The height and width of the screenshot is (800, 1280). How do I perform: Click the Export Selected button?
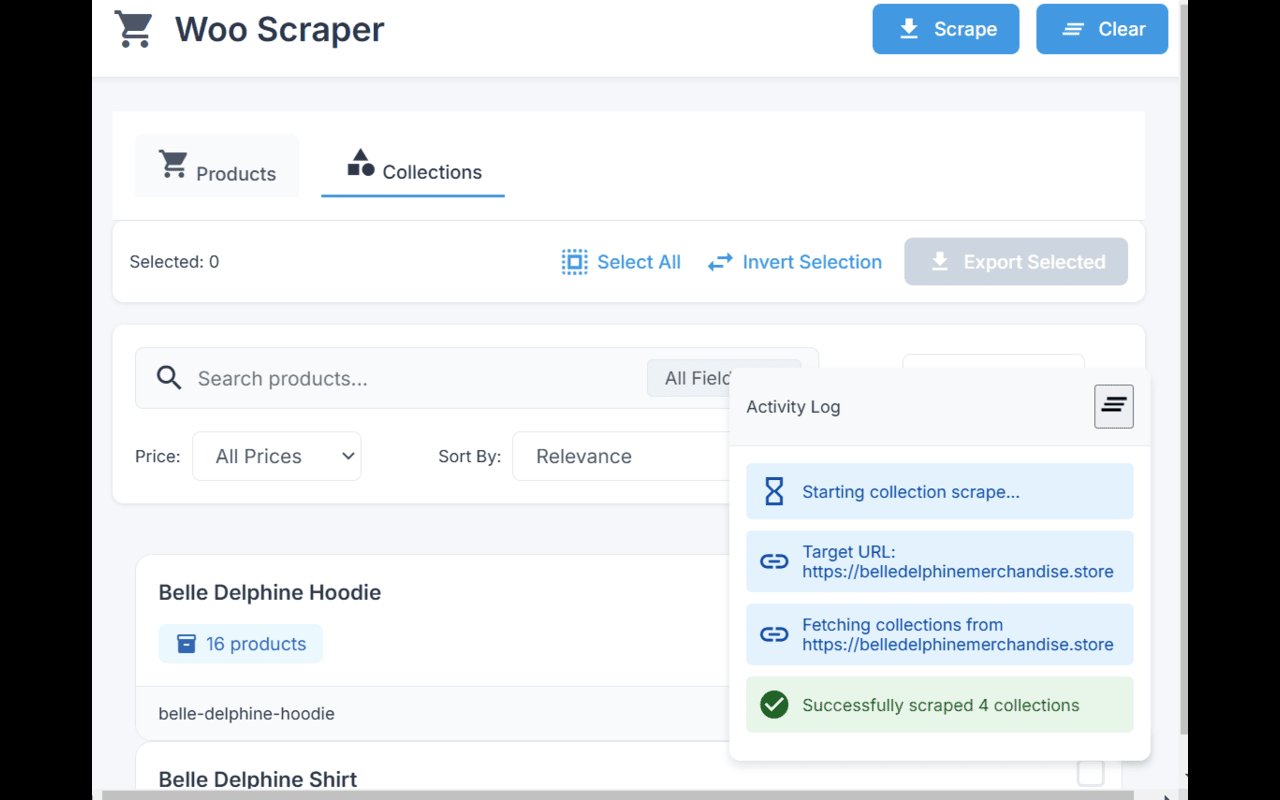[1016, 261]
